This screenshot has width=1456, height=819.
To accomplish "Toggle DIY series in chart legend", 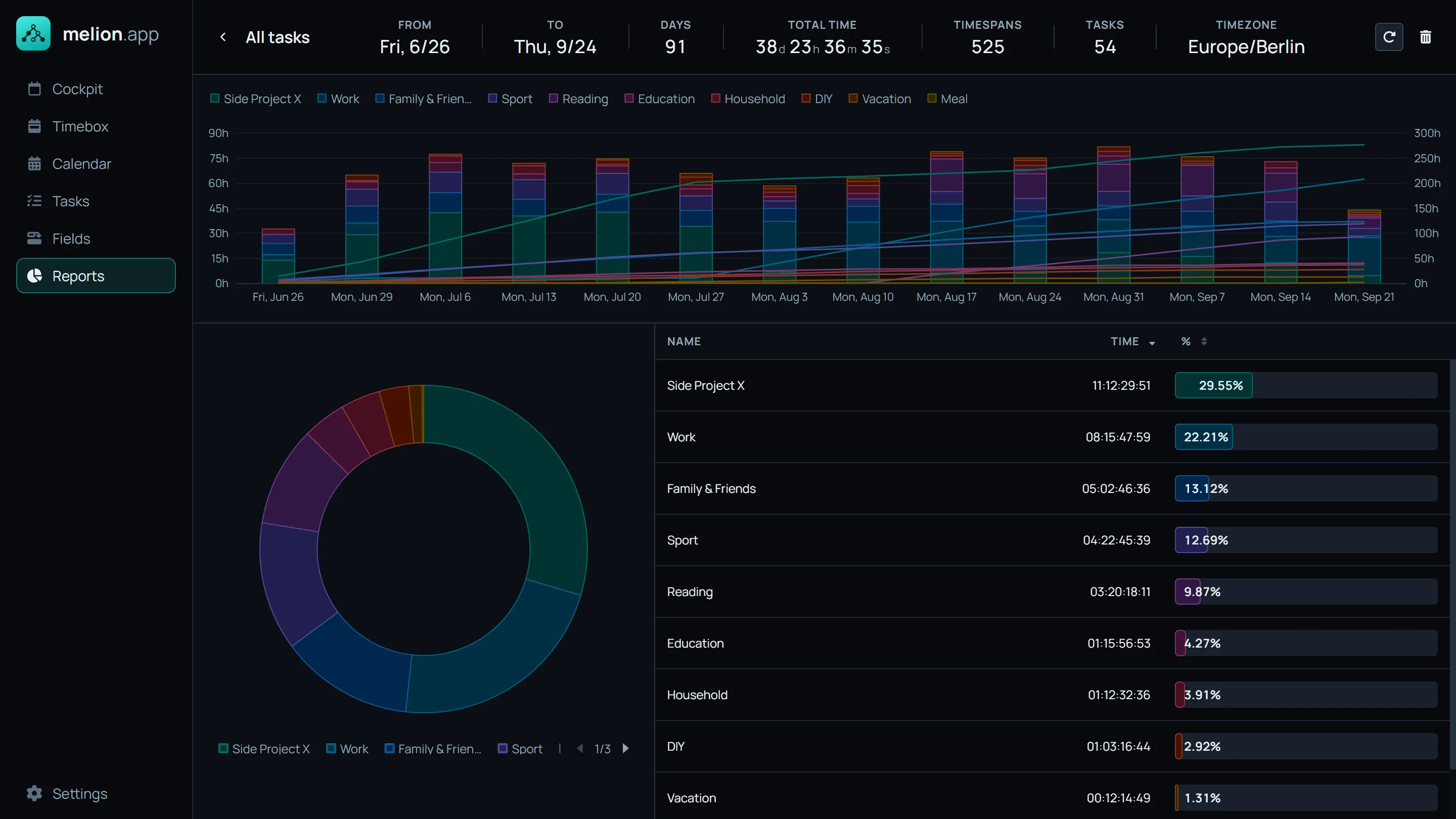I will 817,99.
